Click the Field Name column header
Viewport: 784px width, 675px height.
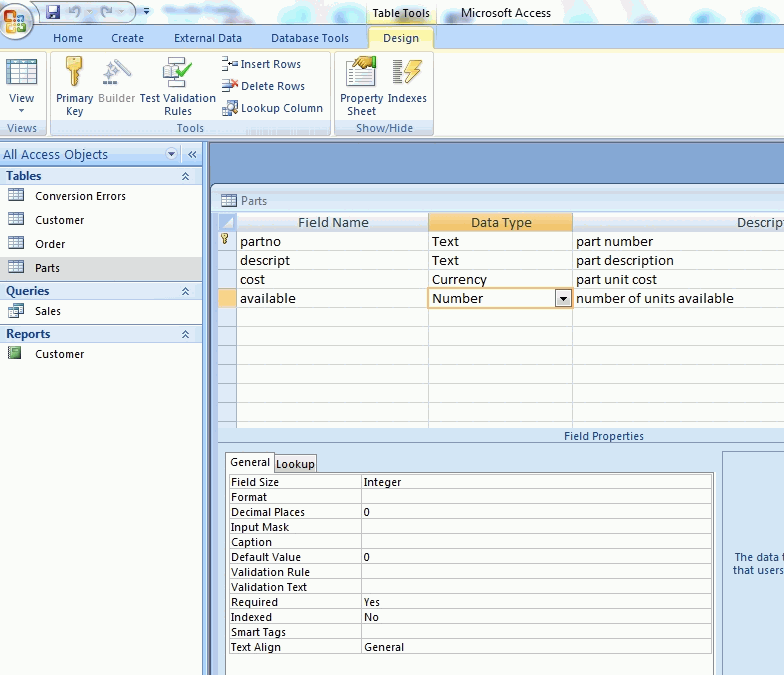click(x=332, y=222)
